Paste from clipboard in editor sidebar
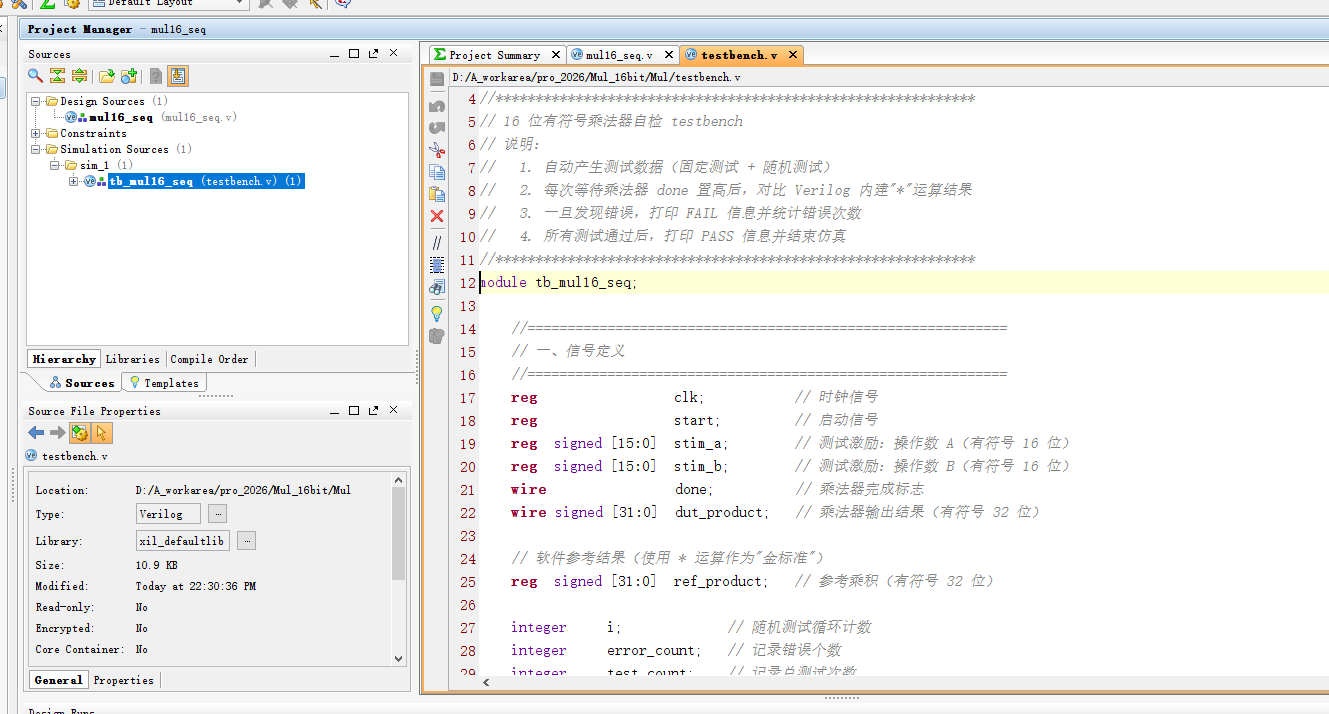This screenshot has width=1329, height=714. (x=437, y=194)
